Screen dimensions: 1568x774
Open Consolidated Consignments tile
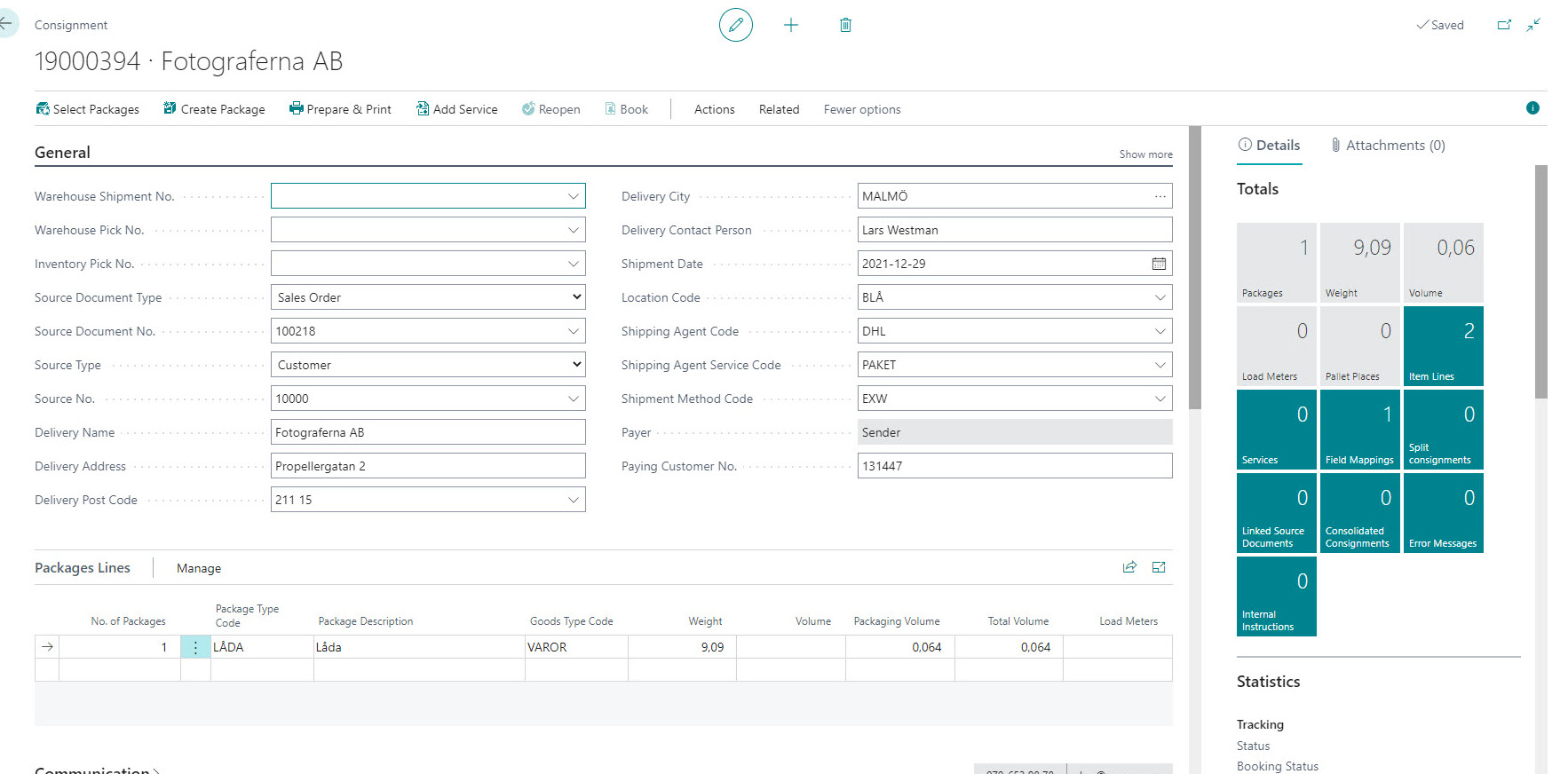(x=1359, y=512)
